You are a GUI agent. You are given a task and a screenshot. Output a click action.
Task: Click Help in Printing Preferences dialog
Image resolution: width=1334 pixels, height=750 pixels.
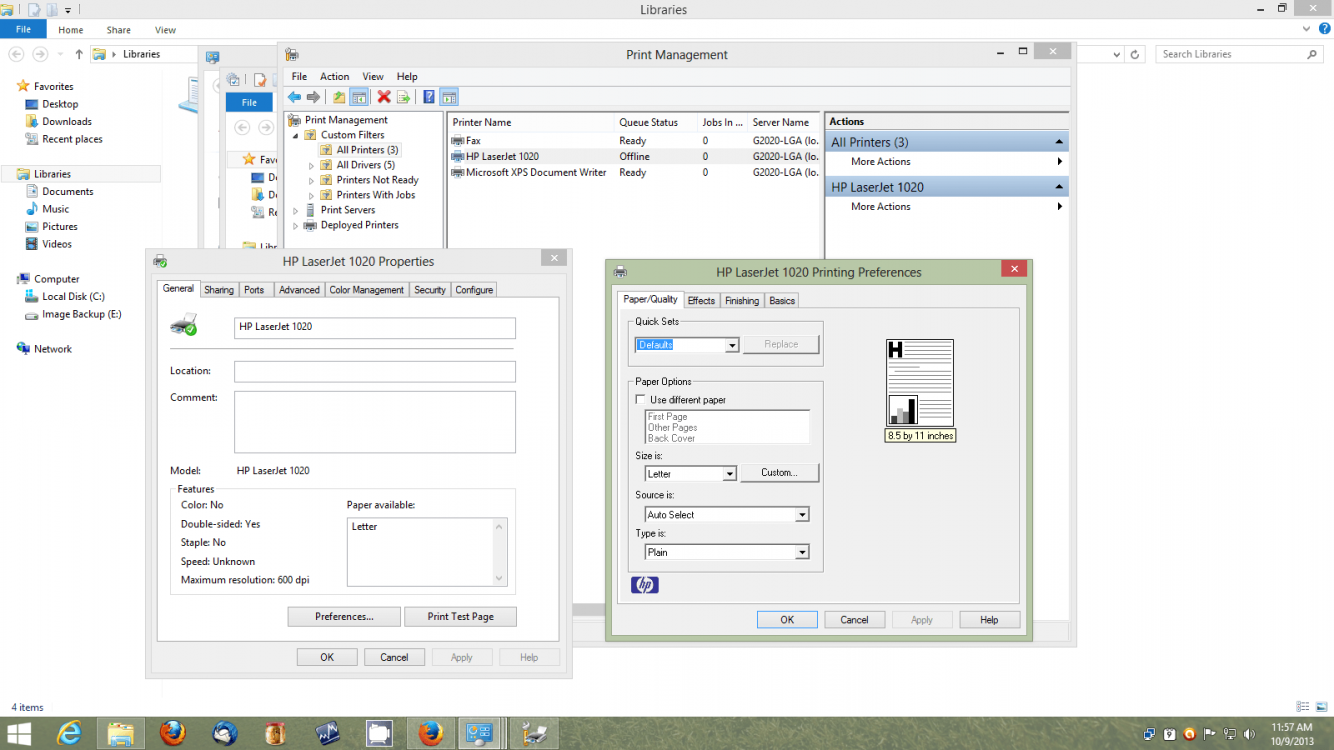[x=989, y=620]
